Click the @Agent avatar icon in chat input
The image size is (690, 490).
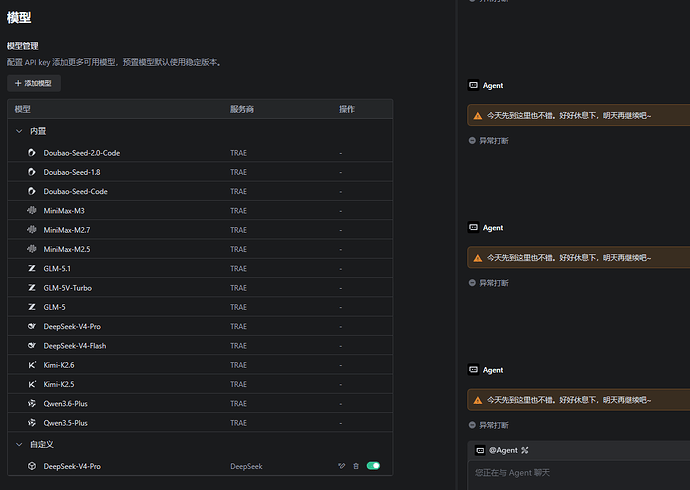tap(480, 450)
